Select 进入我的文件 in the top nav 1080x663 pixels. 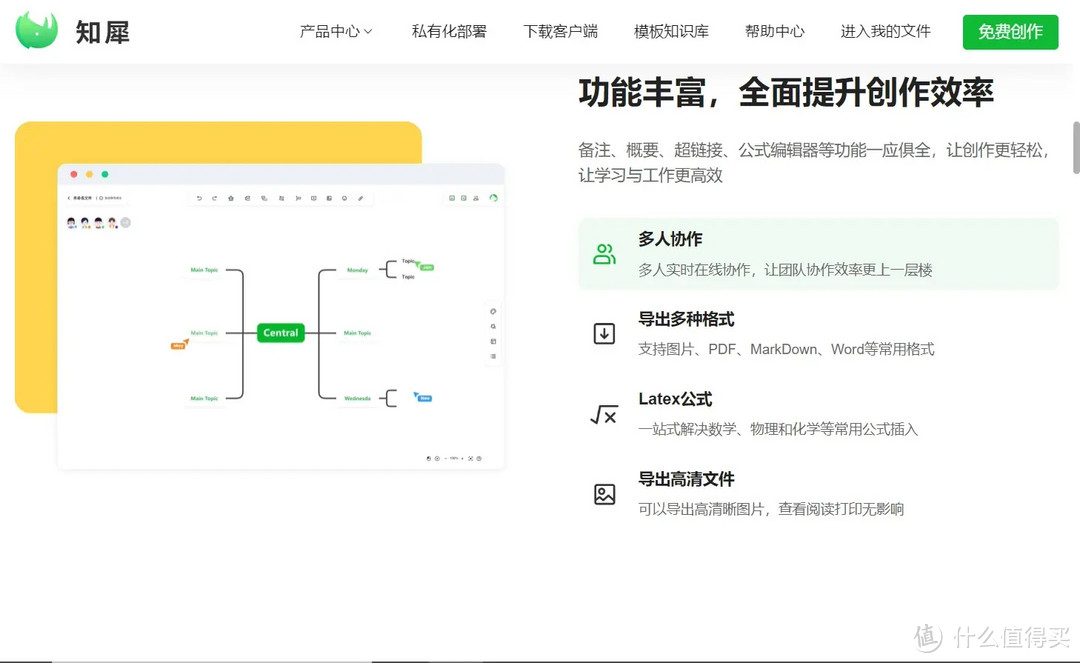click(x=885, y=32)
